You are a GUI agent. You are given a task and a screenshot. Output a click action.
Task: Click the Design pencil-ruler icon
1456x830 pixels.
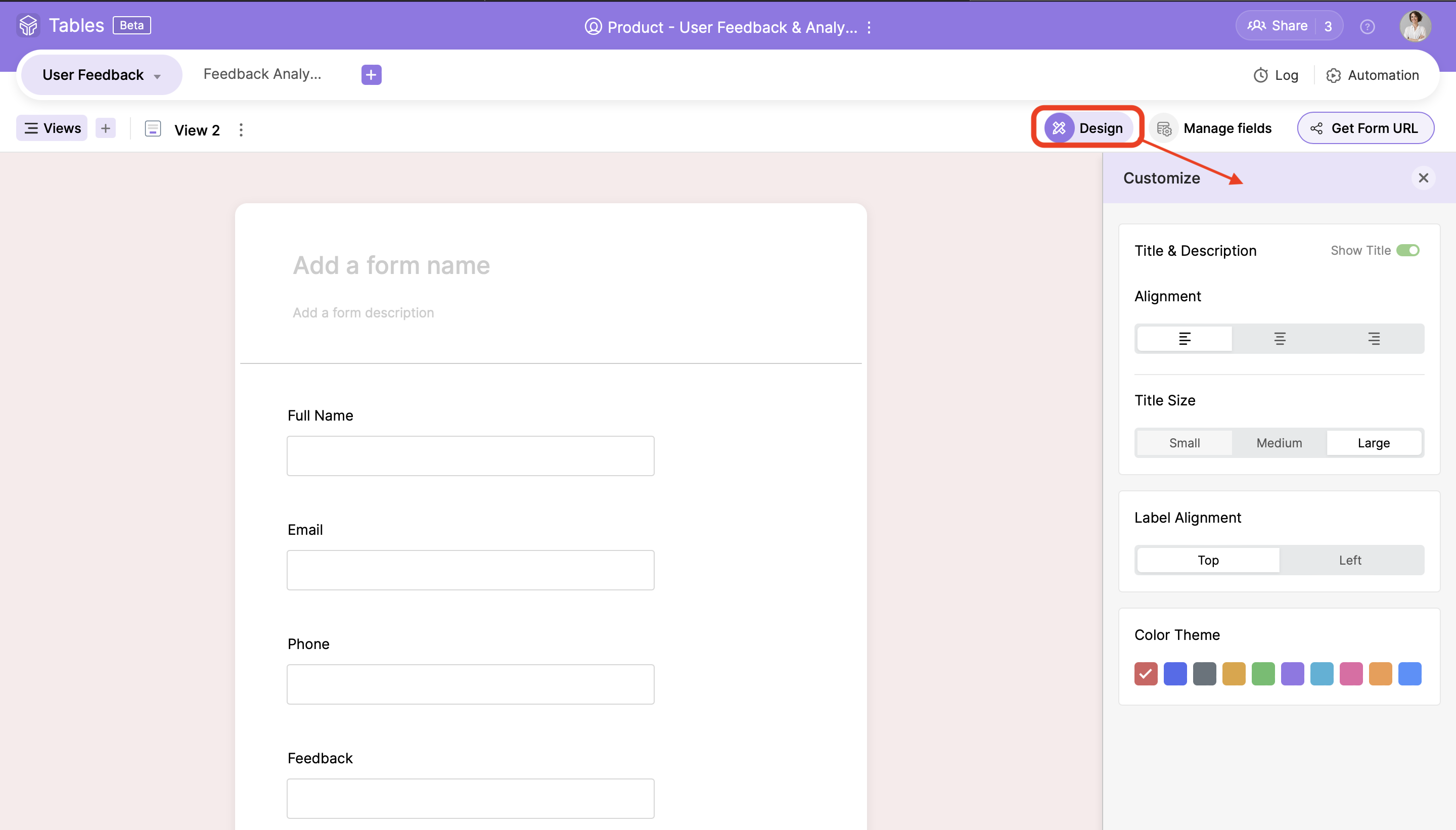pyautogui.click(x=1059, y=128)
